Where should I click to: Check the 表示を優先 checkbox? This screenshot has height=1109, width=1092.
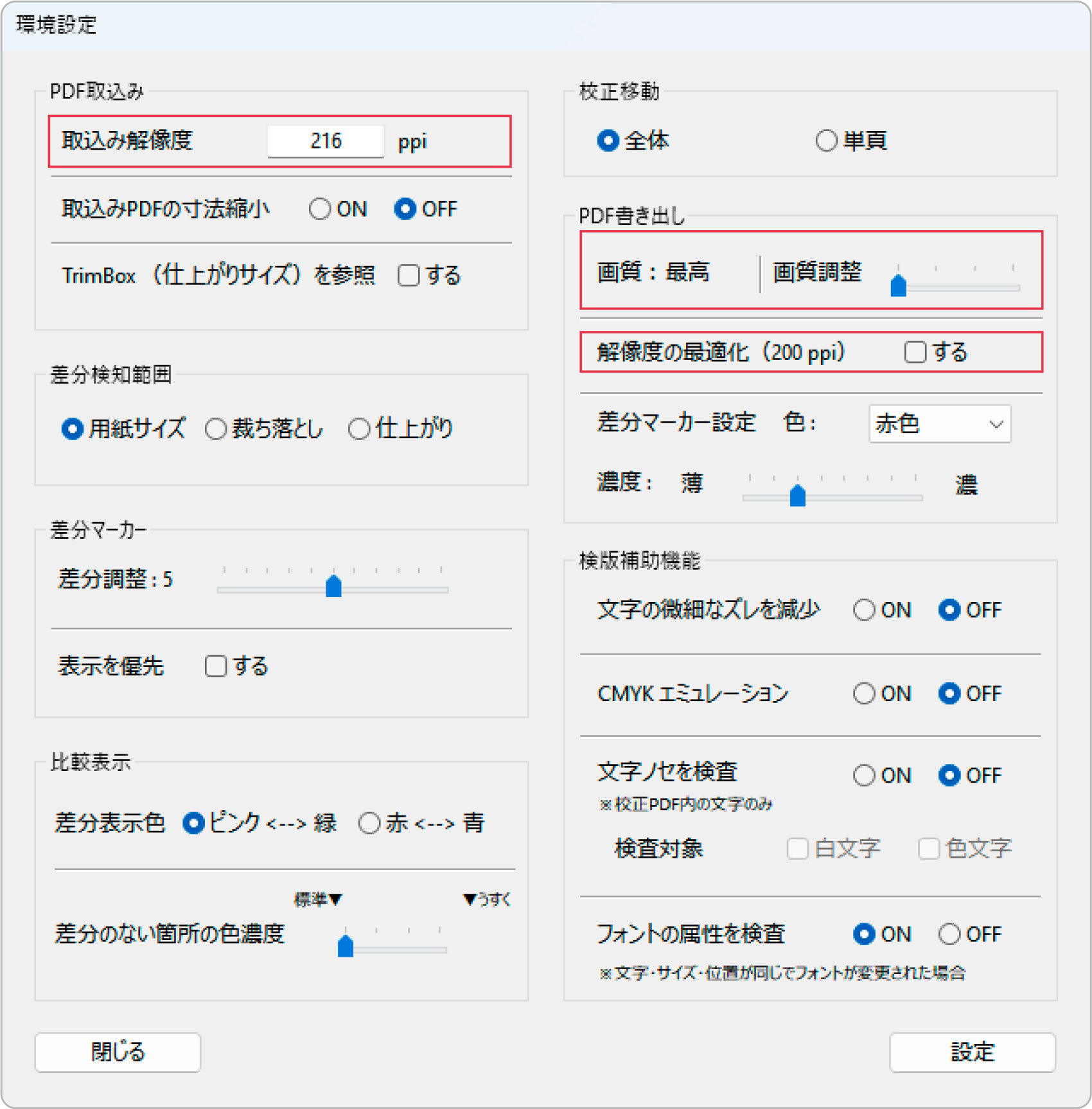(216, 666)
